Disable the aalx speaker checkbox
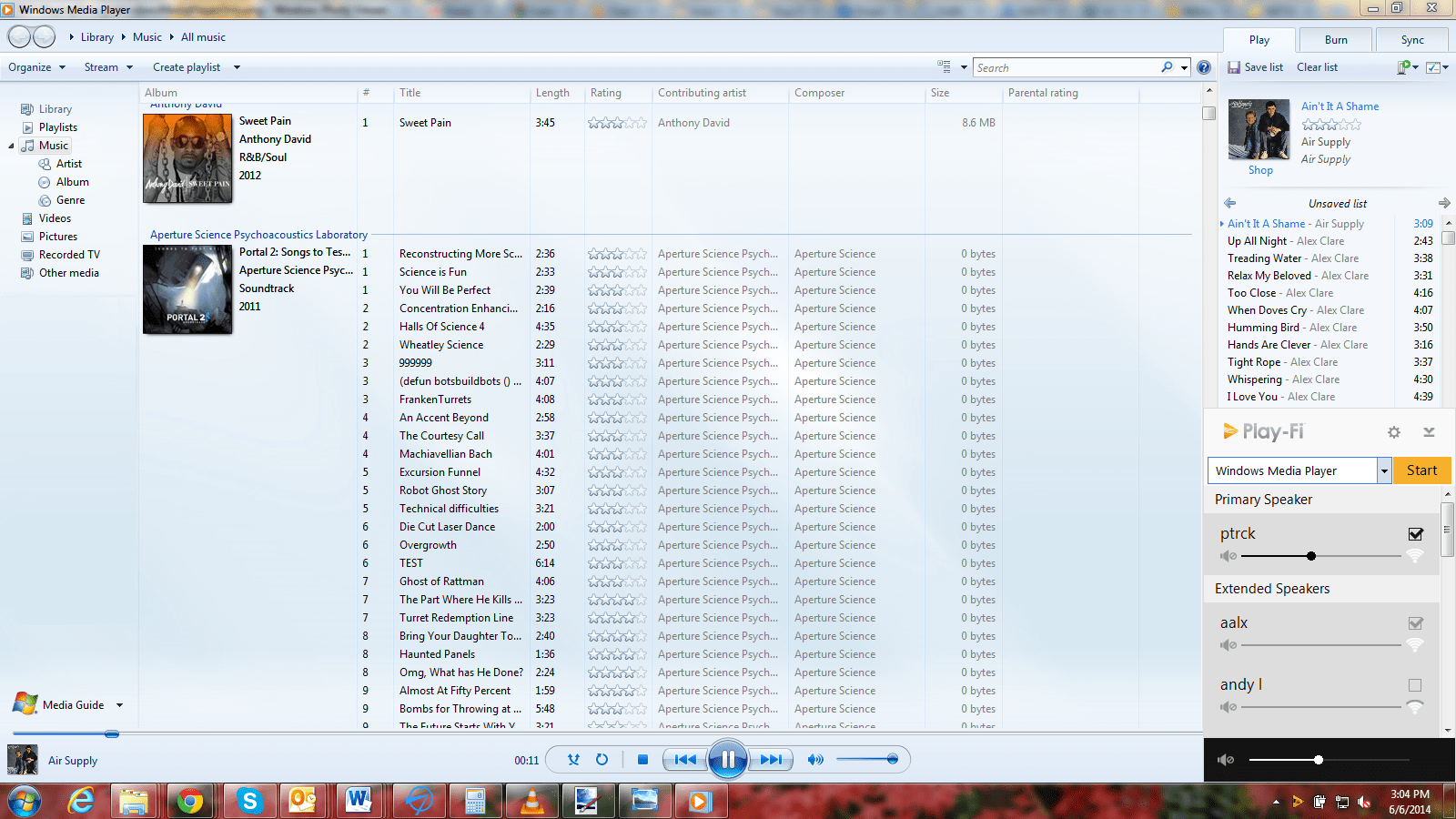 (1415, 623)
